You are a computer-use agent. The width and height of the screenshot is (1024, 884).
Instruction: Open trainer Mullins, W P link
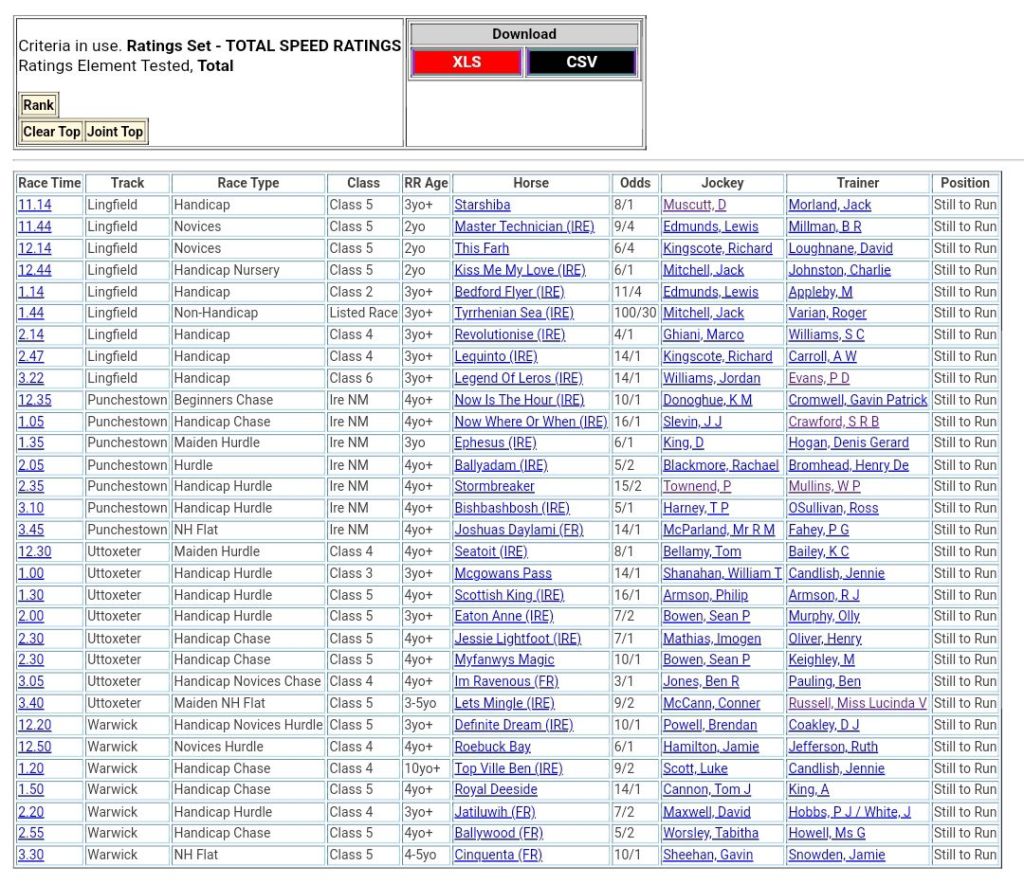(824, 486)
